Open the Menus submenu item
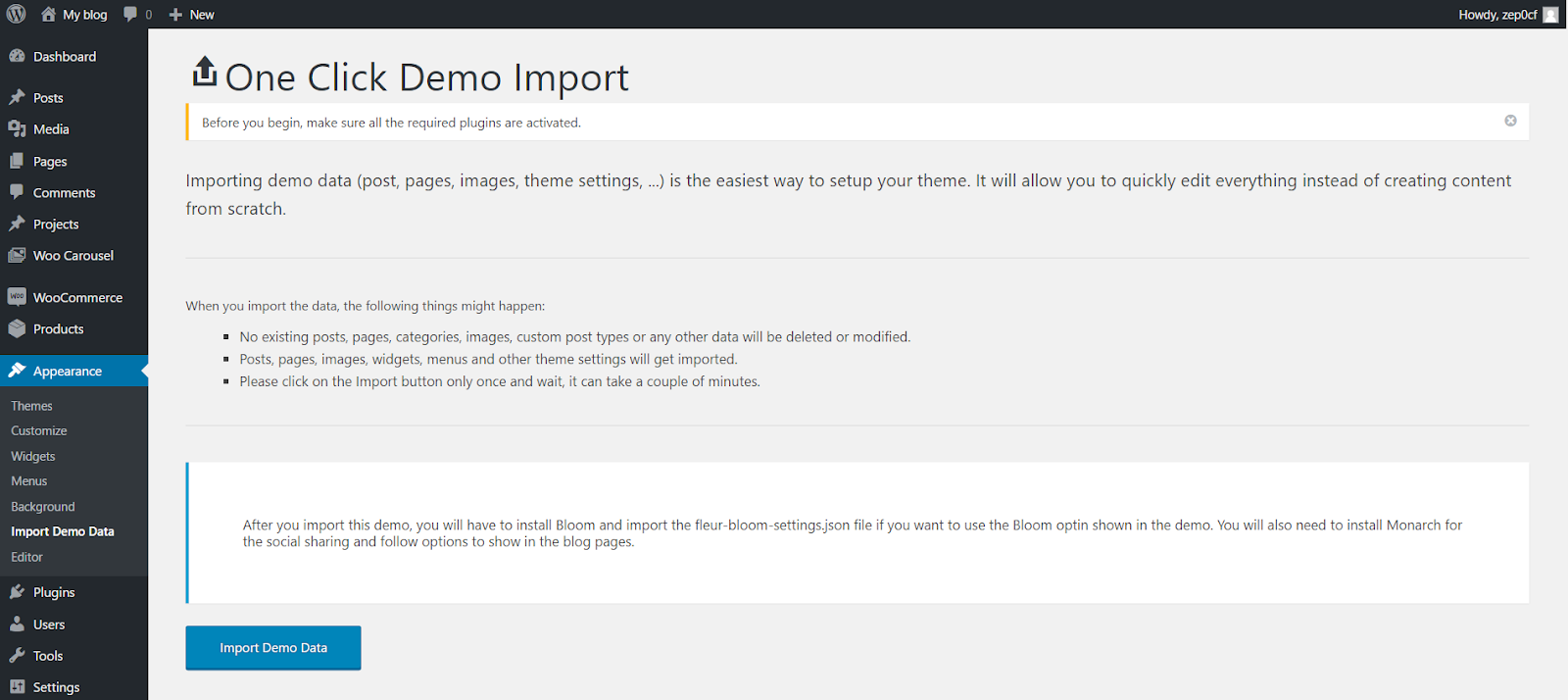Viewport: 1568px width, 700px height. (29, 481)
